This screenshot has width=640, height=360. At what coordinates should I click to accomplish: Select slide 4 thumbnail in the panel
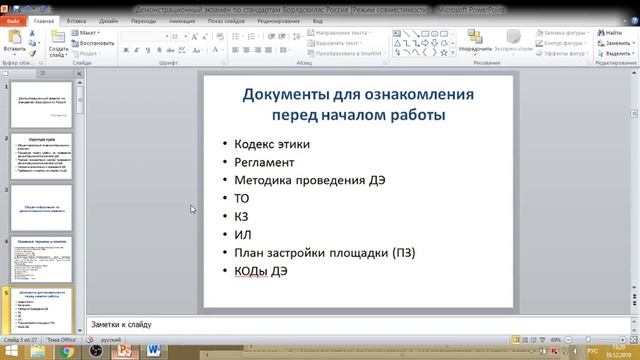coord(41,260)
